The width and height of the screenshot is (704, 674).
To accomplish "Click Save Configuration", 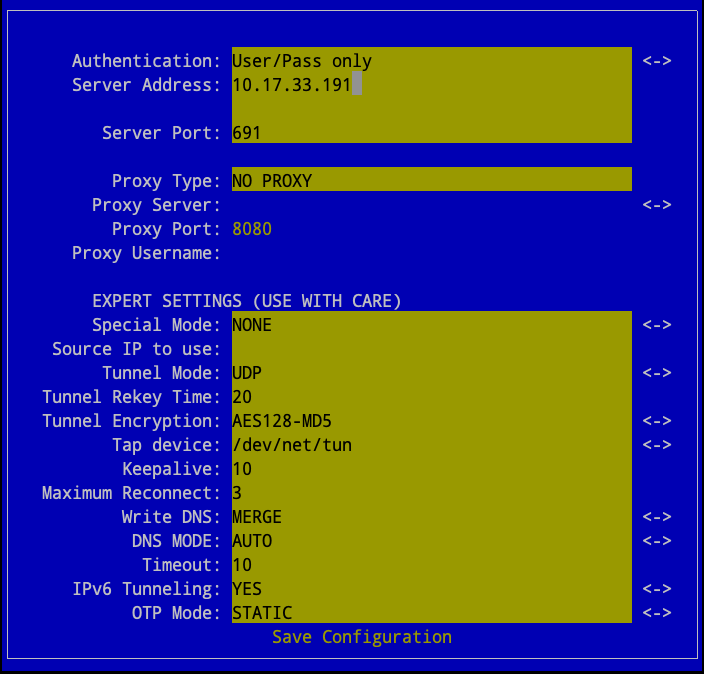I will (362, 637).
